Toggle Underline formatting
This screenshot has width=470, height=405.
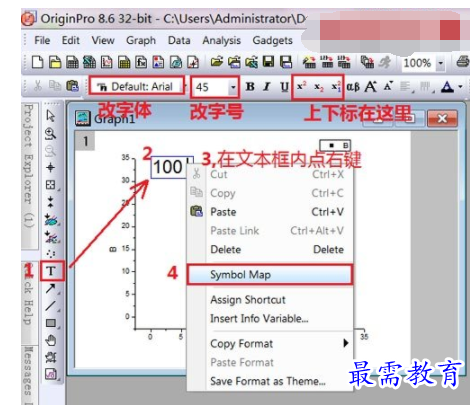[x=284, y=87]
